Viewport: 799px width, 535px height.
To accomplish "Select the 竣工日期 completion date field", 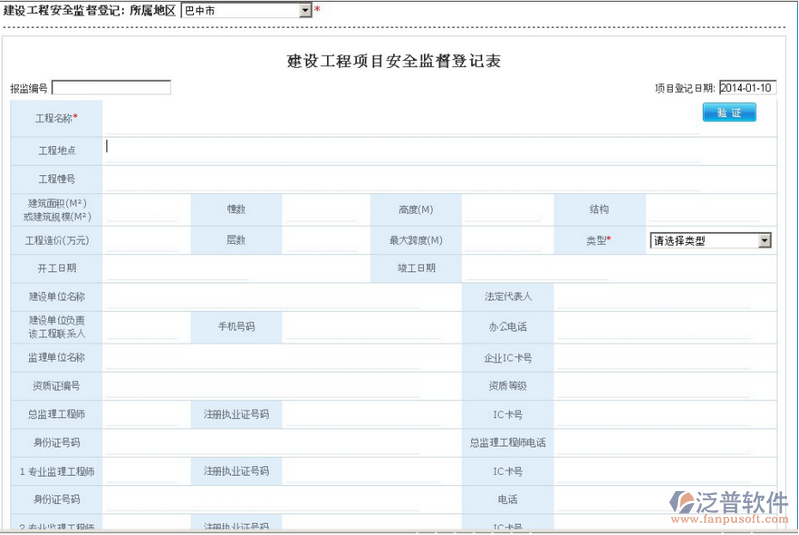I will [600, 268].
